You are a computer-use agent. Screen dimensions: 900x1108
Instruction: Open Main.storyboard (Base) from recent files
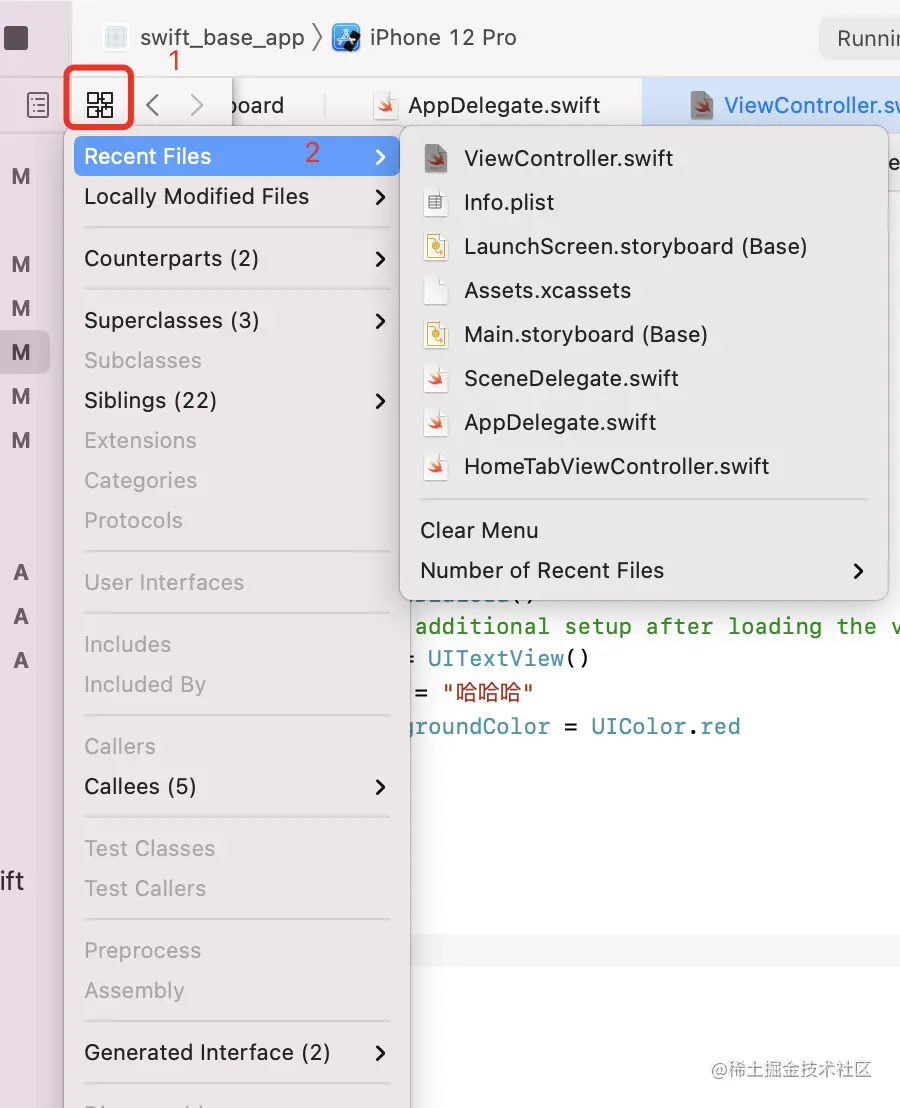[x=644, y=334]
